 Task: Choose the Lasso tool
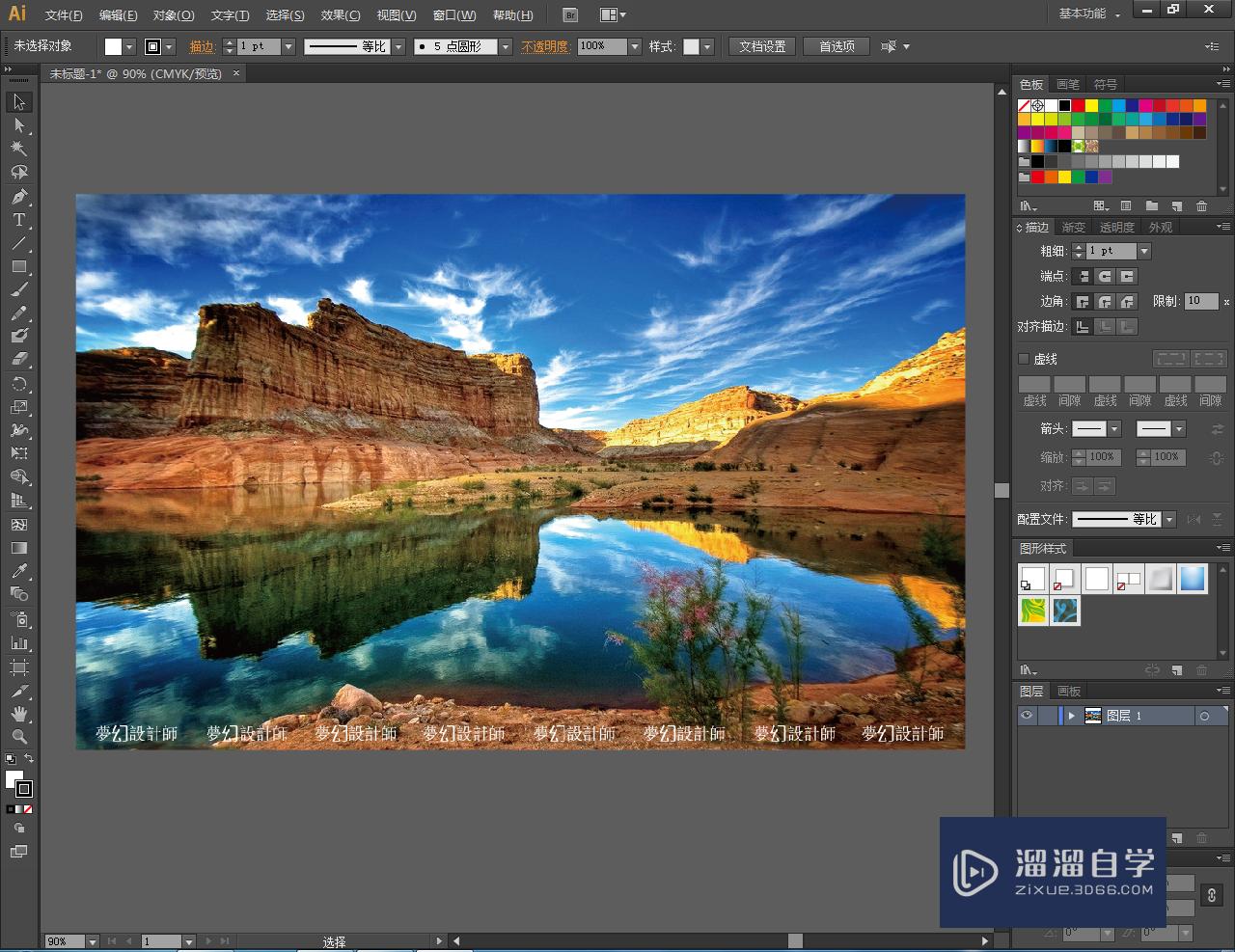click(x=19, y=172)
